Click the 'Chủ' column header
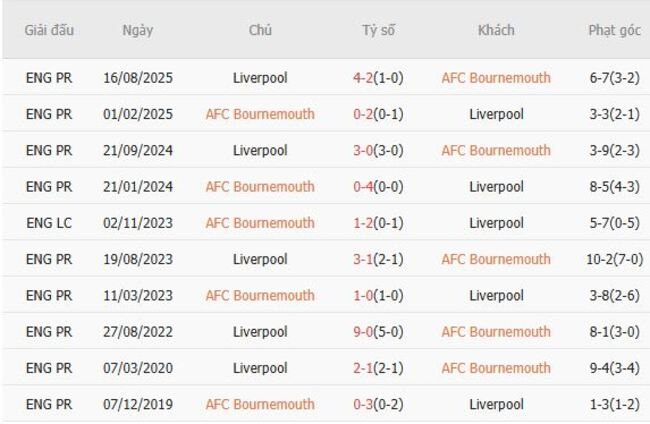 pyautogui.click(x=260, y=30)
